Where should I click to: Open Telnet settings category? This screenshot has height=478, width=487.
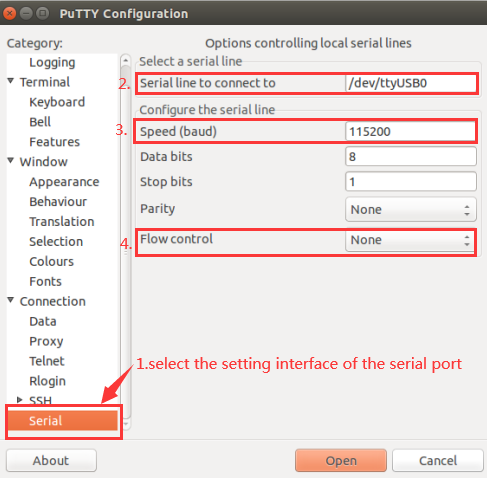tap(47, 361)
